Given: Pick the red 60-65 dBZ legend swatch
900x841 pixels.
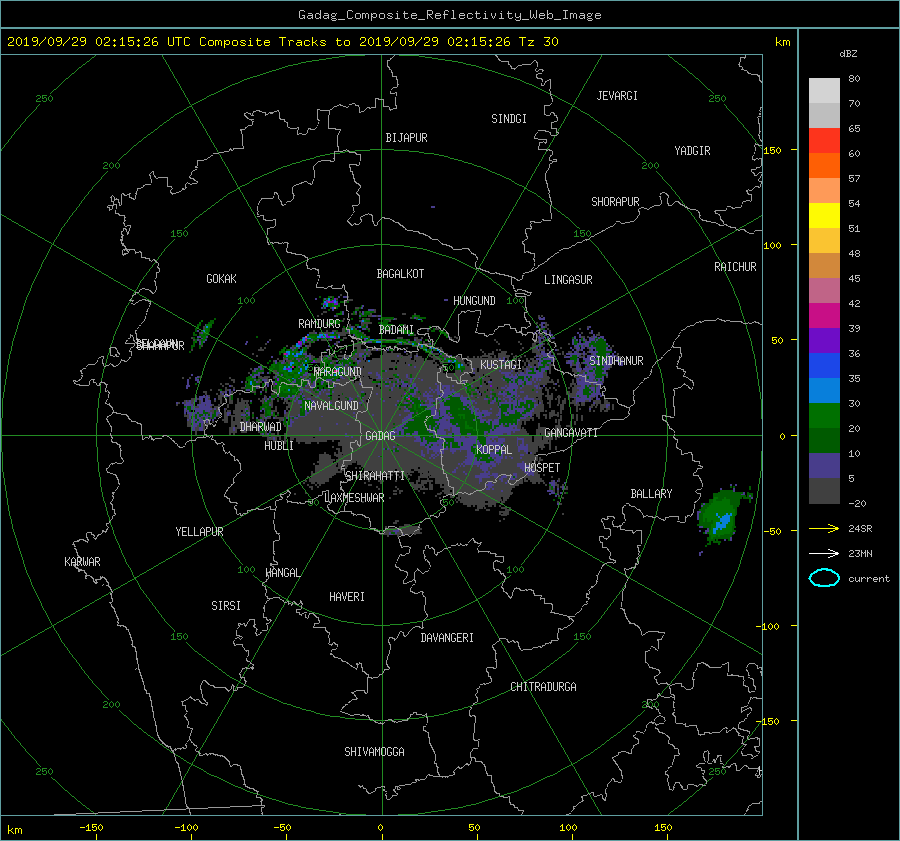Looking at the screenshot, I should 824,141.
